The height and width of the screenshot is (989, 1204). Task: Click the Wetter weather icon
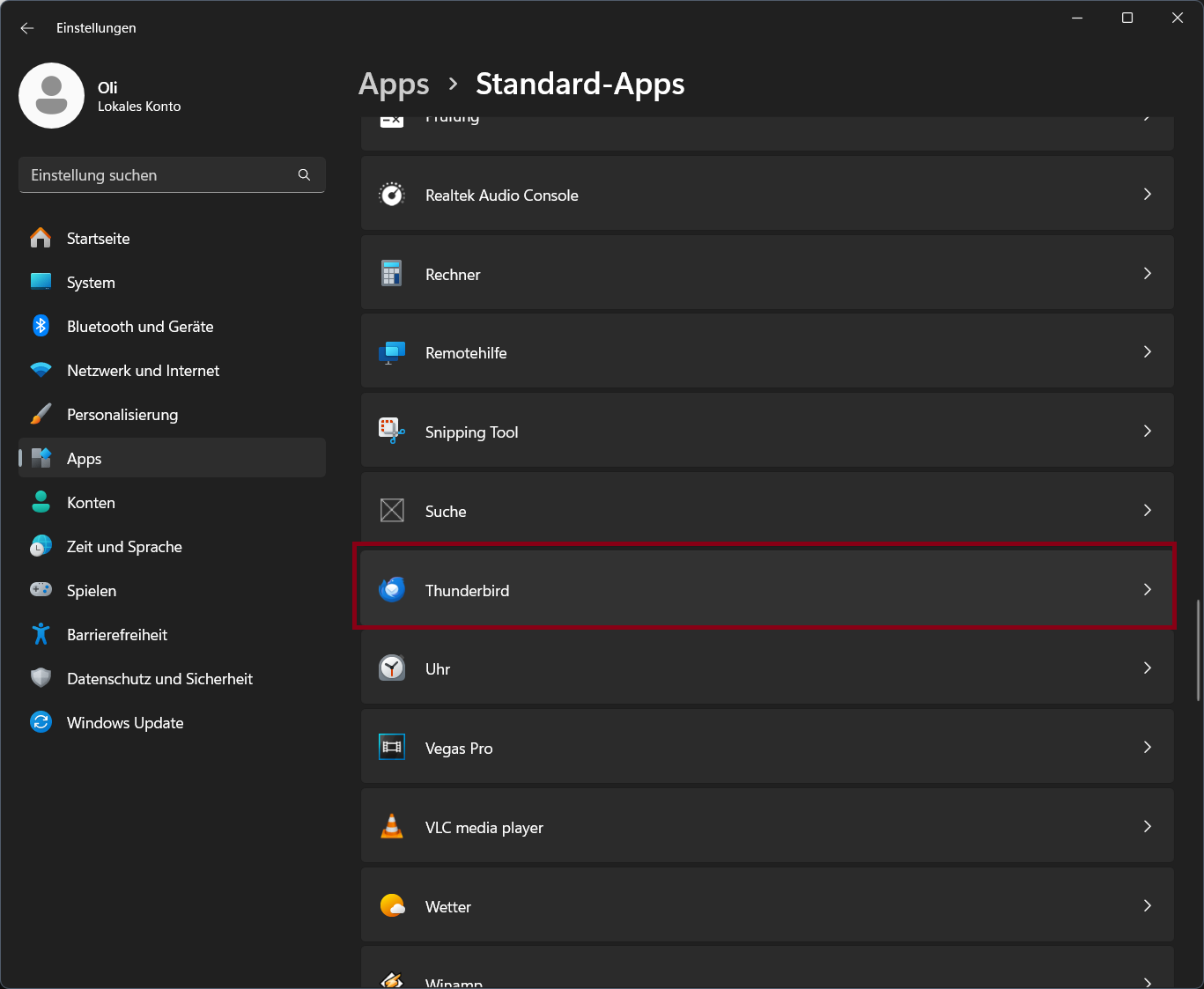coord(392,905)
